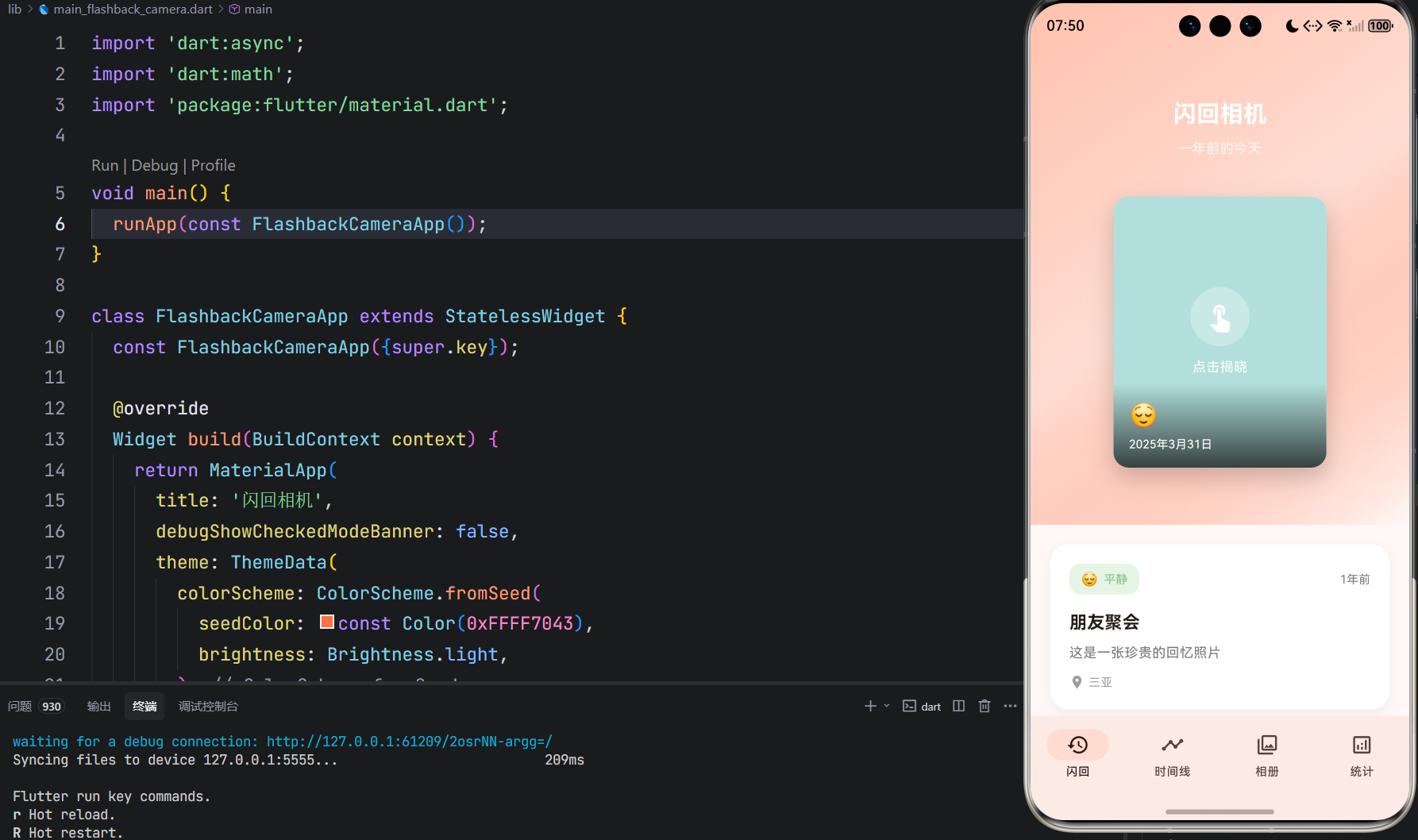1418x840 pixels.
Task: Click main_flashback_camera.dart breadcrumb
Action: (133, 10)
